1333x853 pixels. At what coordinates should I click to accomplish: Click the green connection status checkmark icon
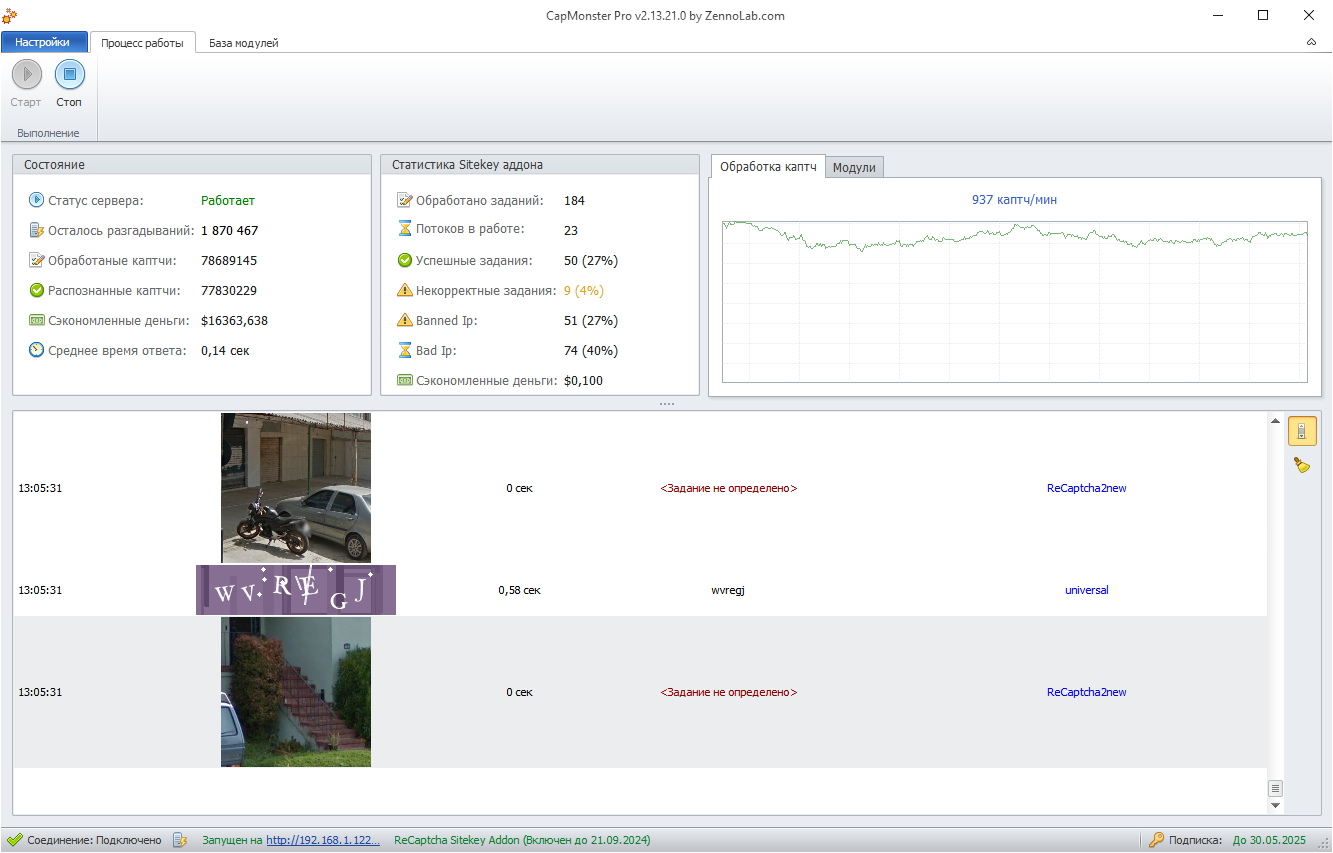tap(14, 840)
